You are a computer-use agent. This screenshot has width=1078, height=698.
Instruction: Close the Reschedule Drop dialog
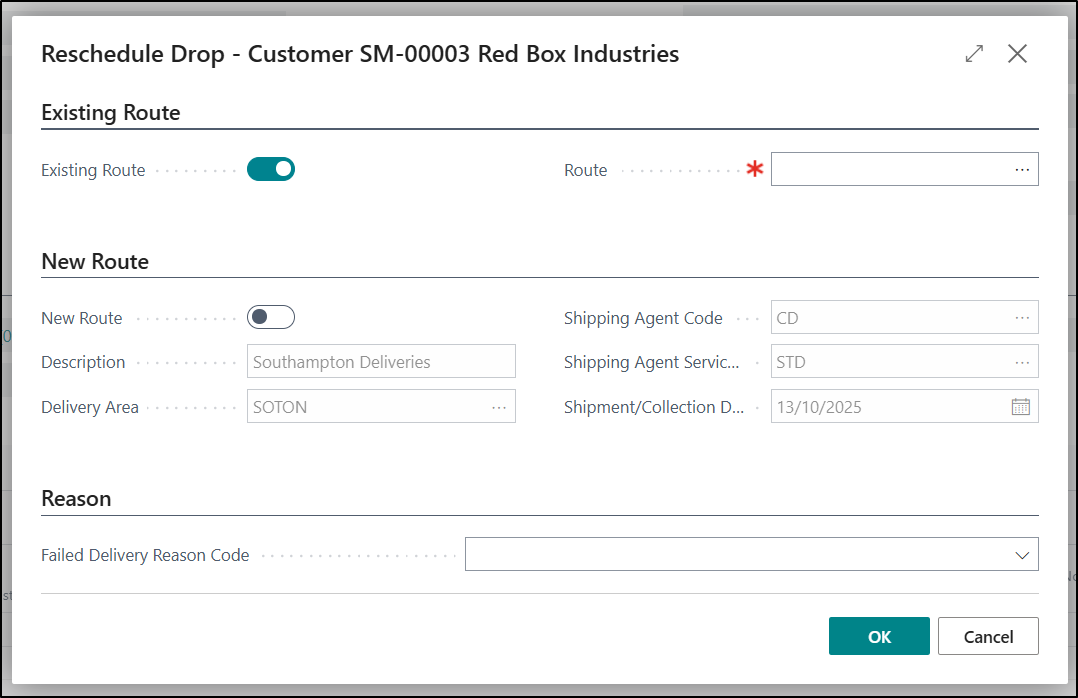tap(1017, 54)
